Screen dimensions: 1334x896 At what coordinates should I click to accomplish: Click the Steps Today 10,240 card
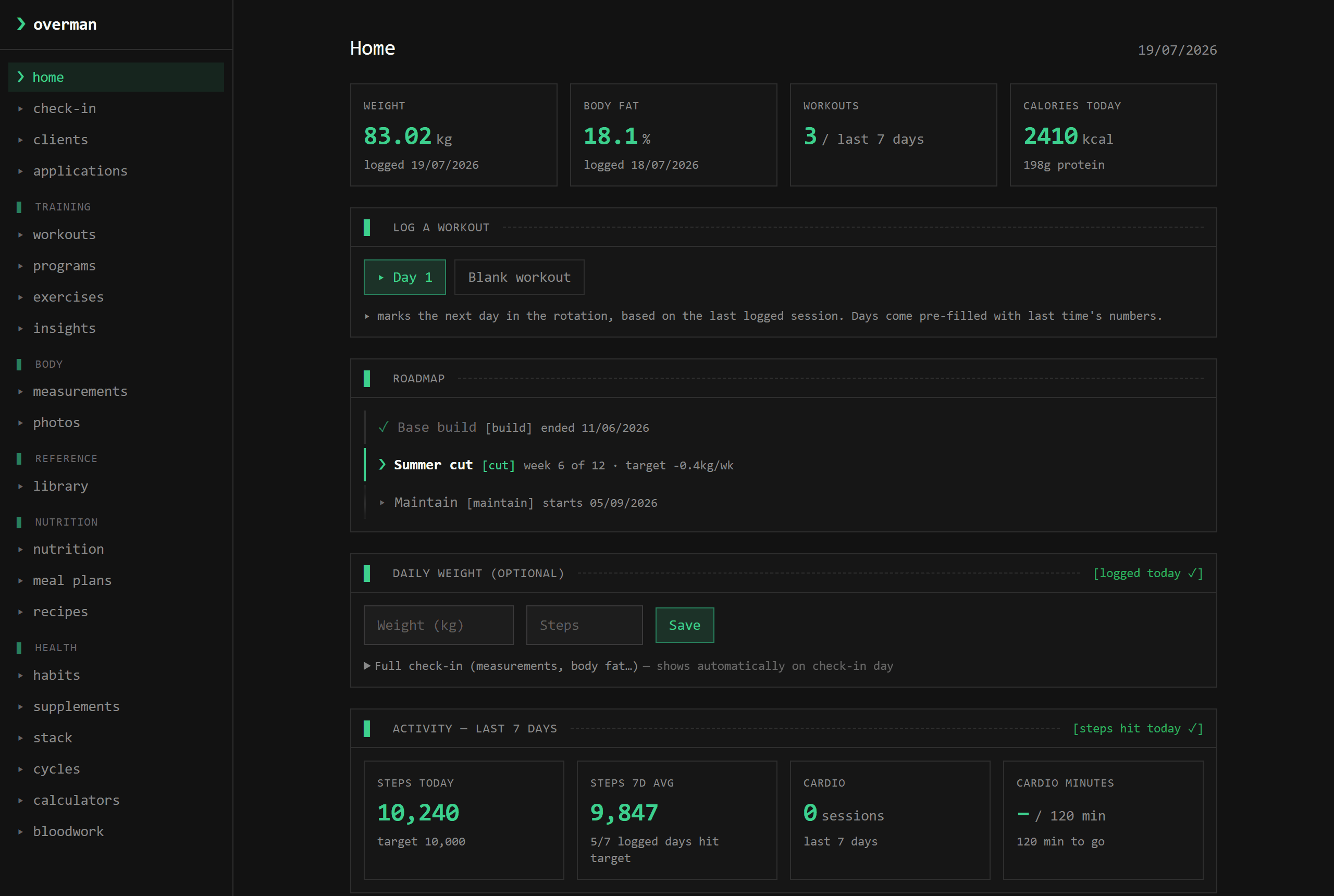coord(464,820)
